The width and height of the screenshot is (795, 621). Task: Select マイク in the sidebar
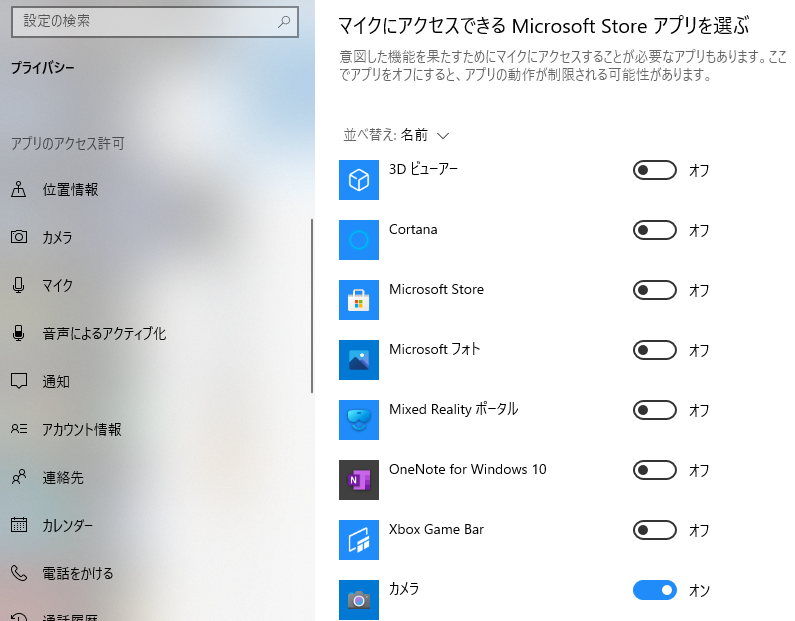(x=155, y=285)
